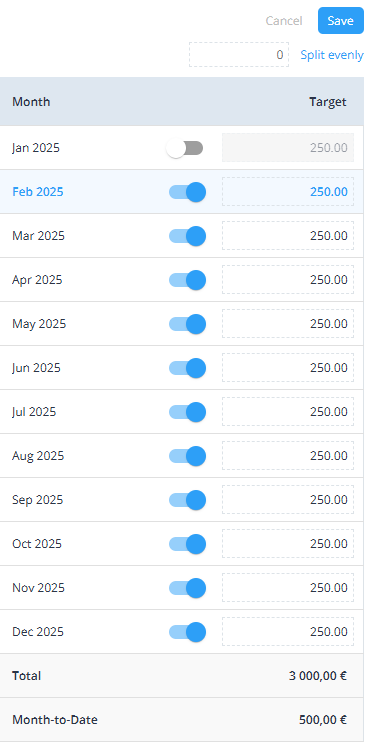
Task: Toggle the May 2025 switch off
Action: (187, 324)
